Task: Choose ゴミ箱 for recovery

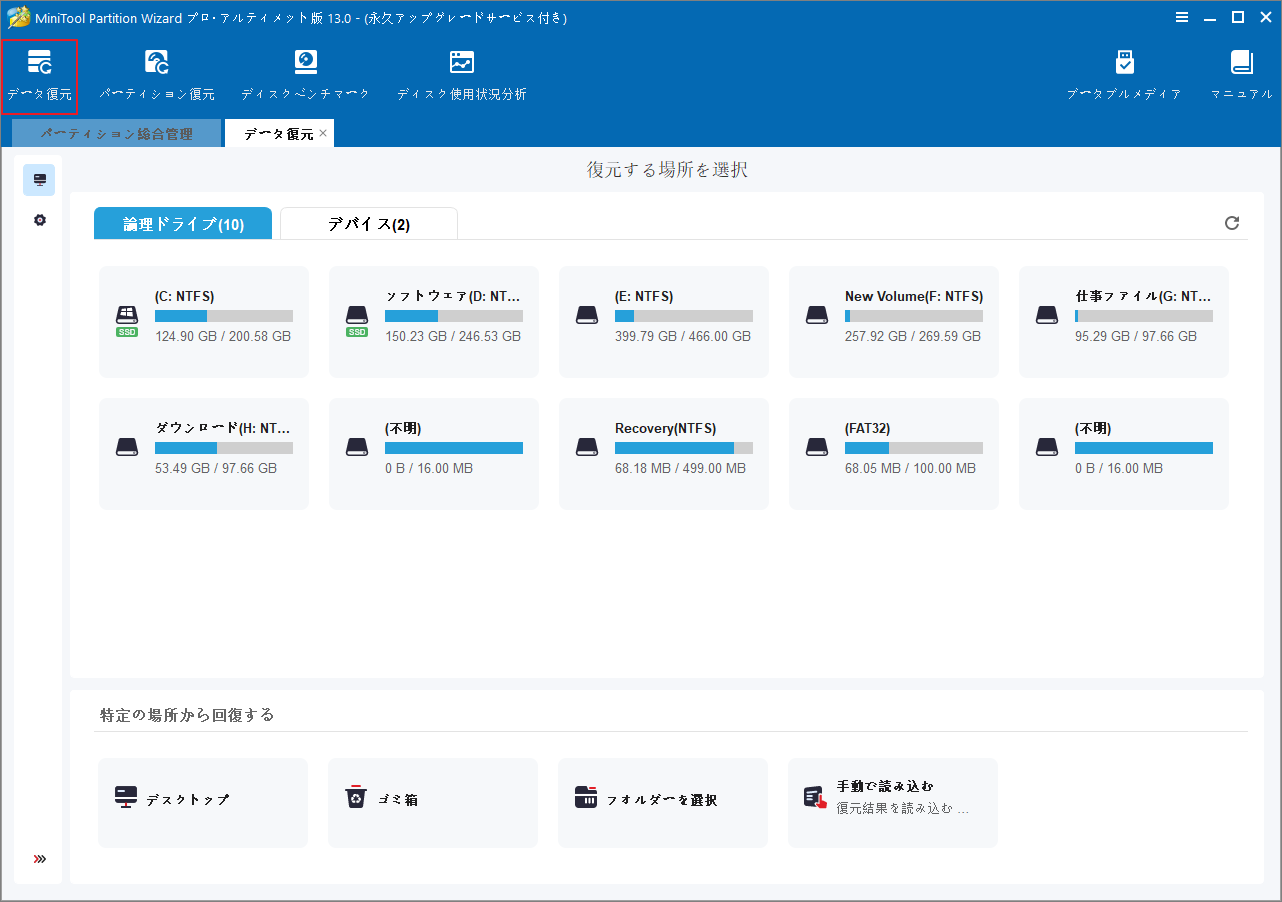Action: (432, 802)
